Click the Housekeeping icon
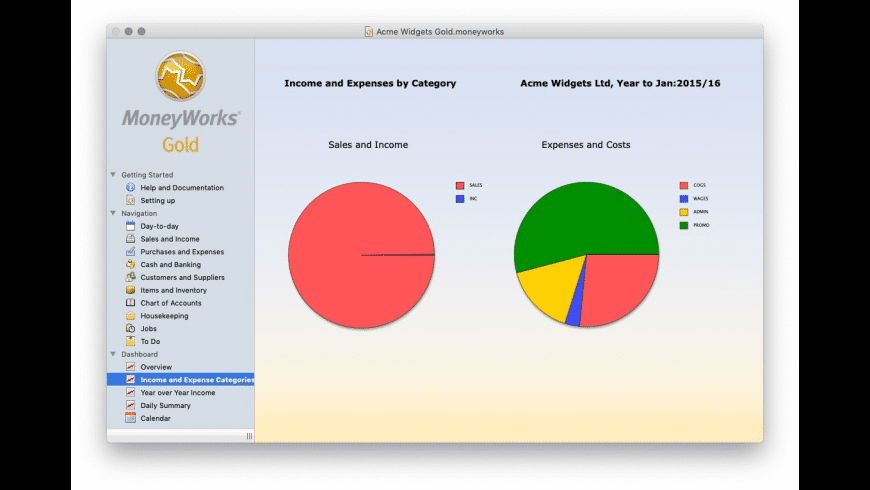870x490 pixels. pos(130,316)
